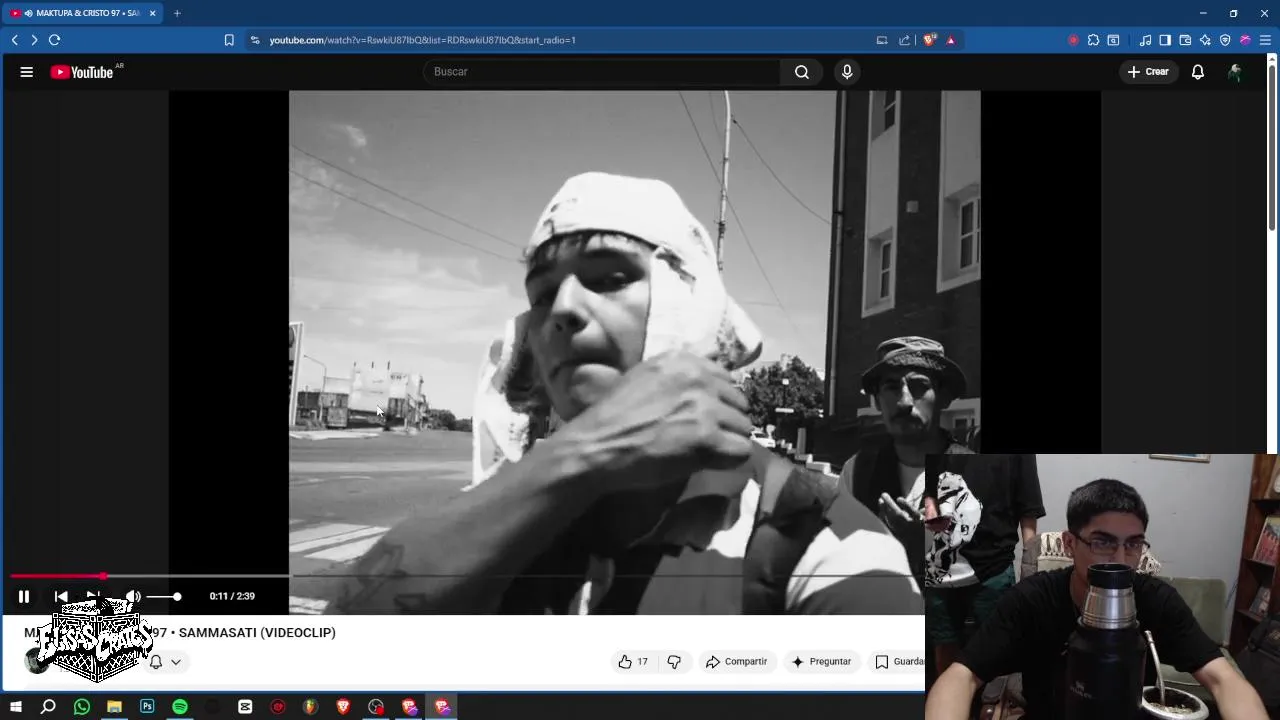Go to the previous video in the playlist

click(x=61, y=596)
